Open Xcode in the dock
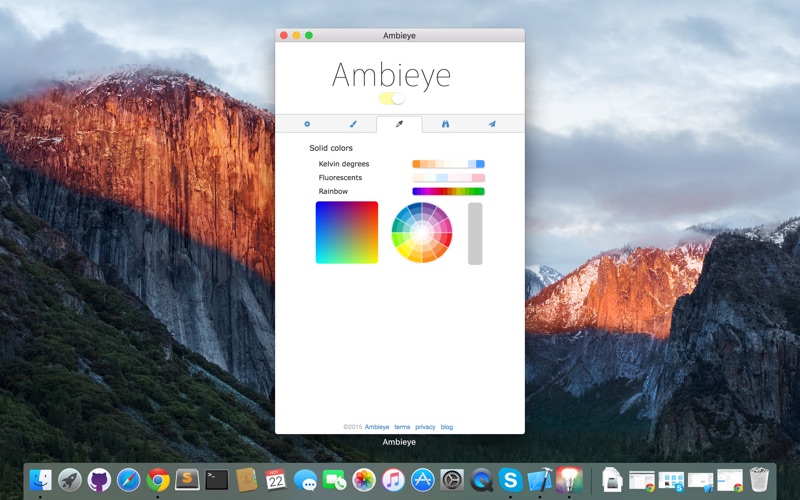 (x=540, y=480)
